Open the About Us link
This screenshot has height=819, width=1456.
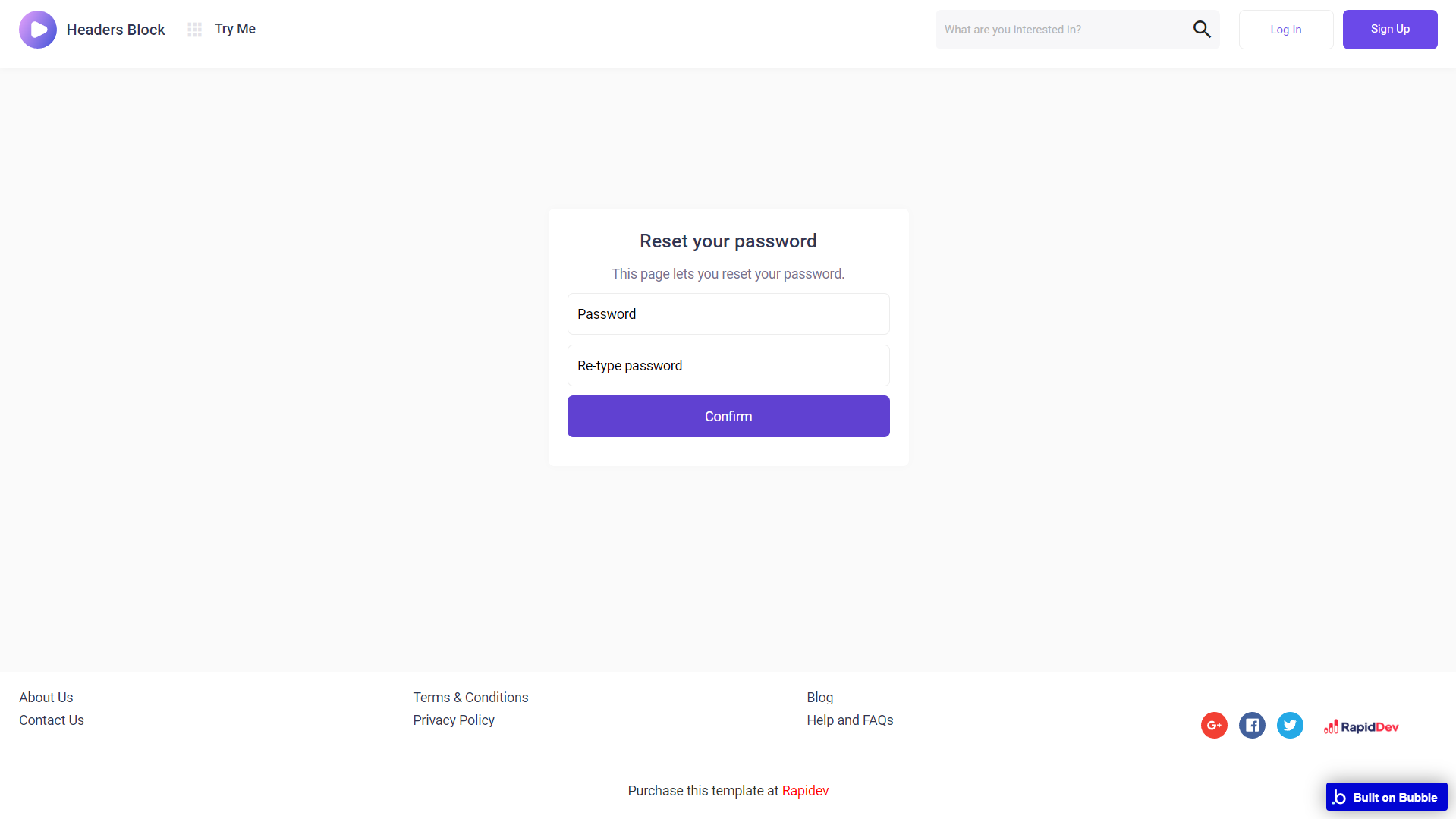(46, 698)
